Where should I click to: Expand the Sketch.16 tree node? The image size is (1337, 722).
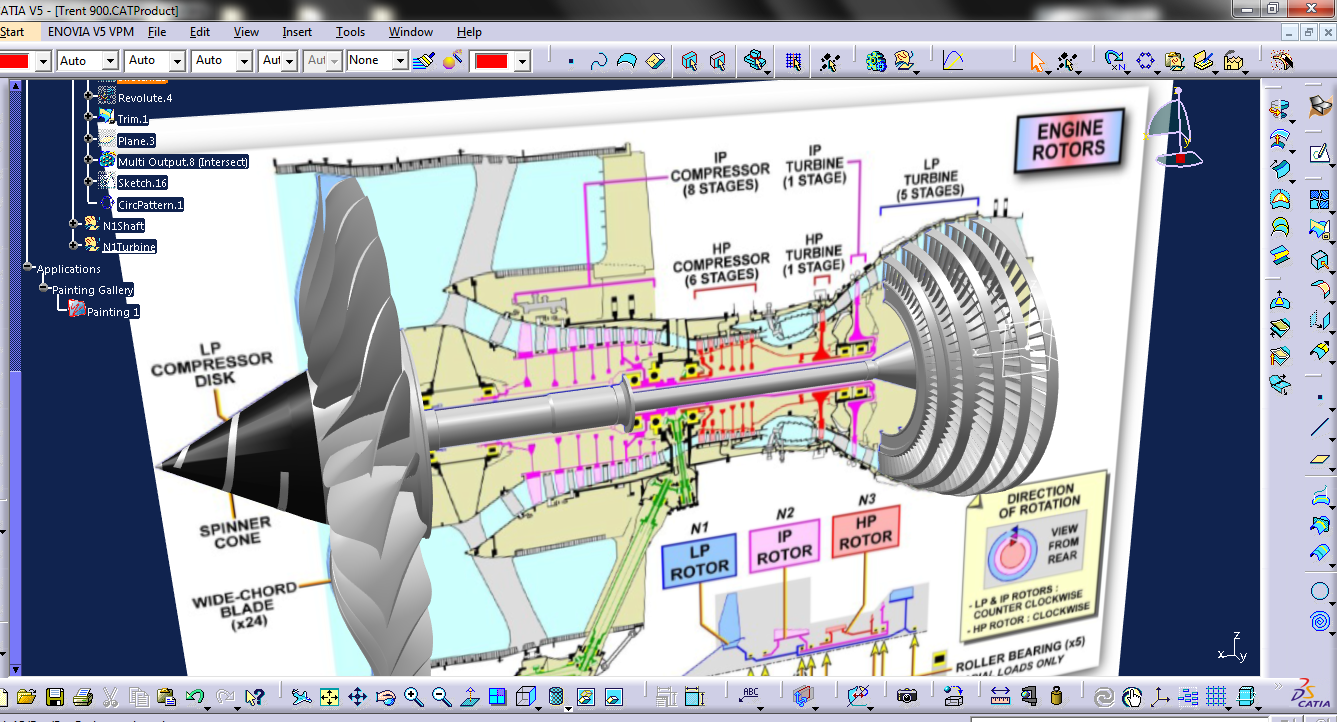(x=89, y=182)
